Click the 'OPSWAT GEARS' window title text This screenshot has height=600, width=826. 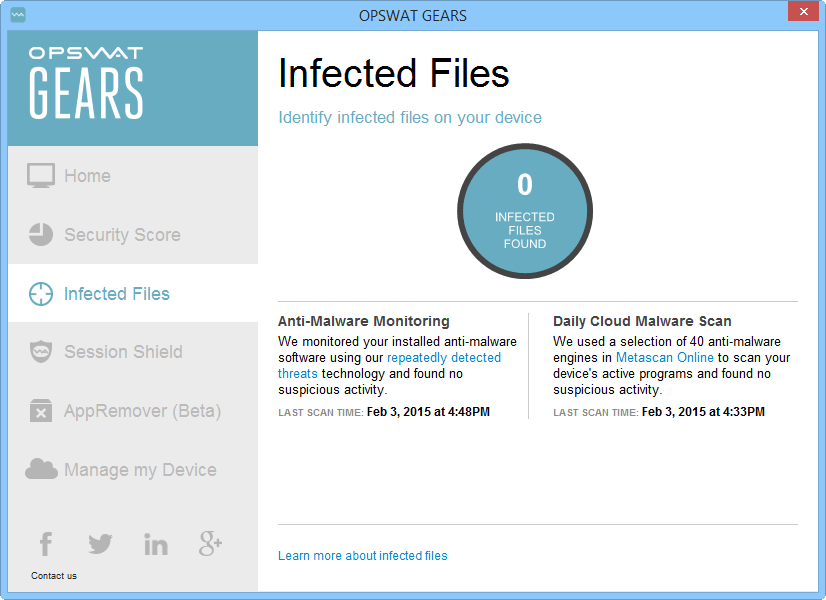click(413, 16)
